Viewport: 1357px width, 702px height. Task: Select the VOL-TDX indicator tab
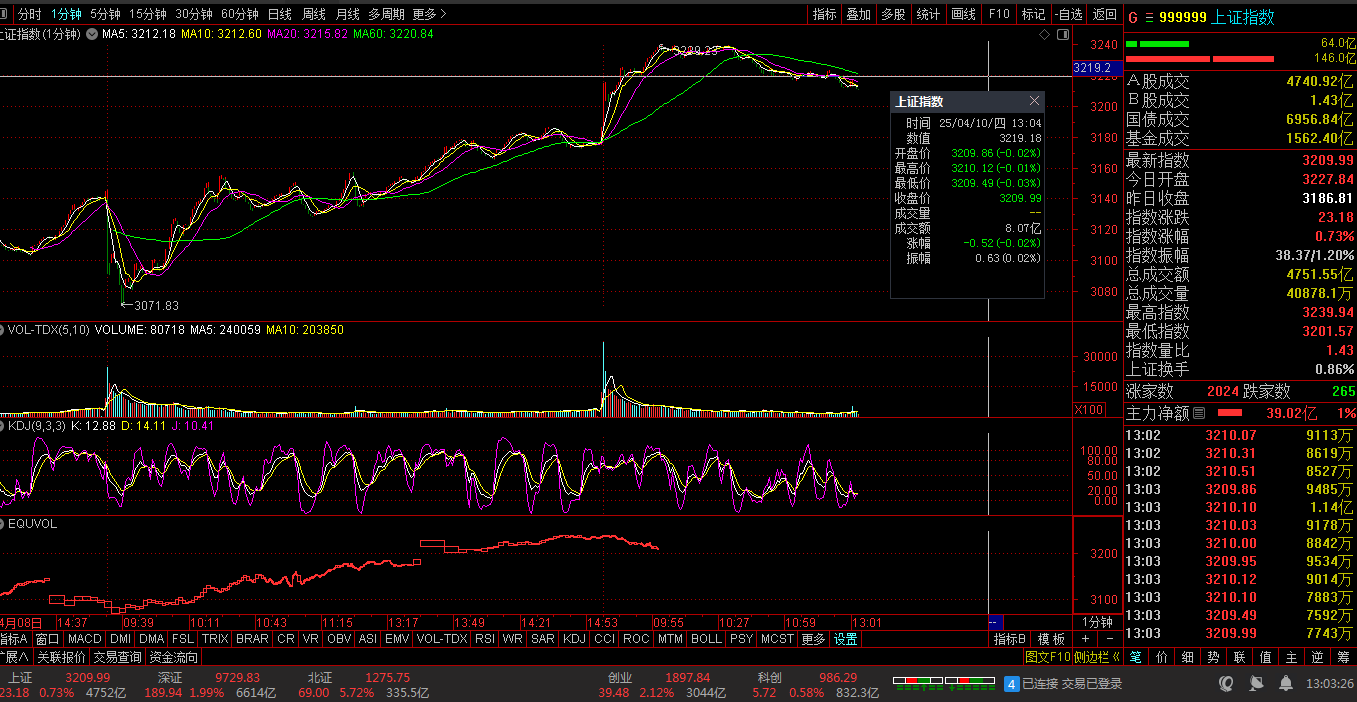tap(442, 639)
